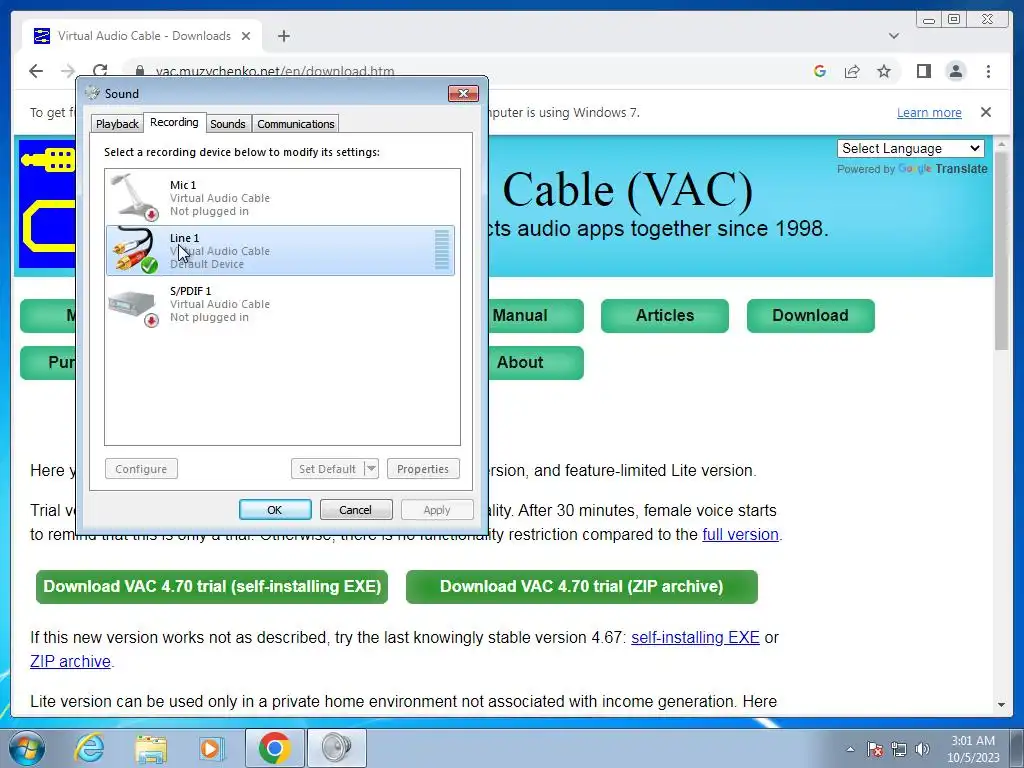Select the "S/PDIF 1" device name text

tap(191, 291)
